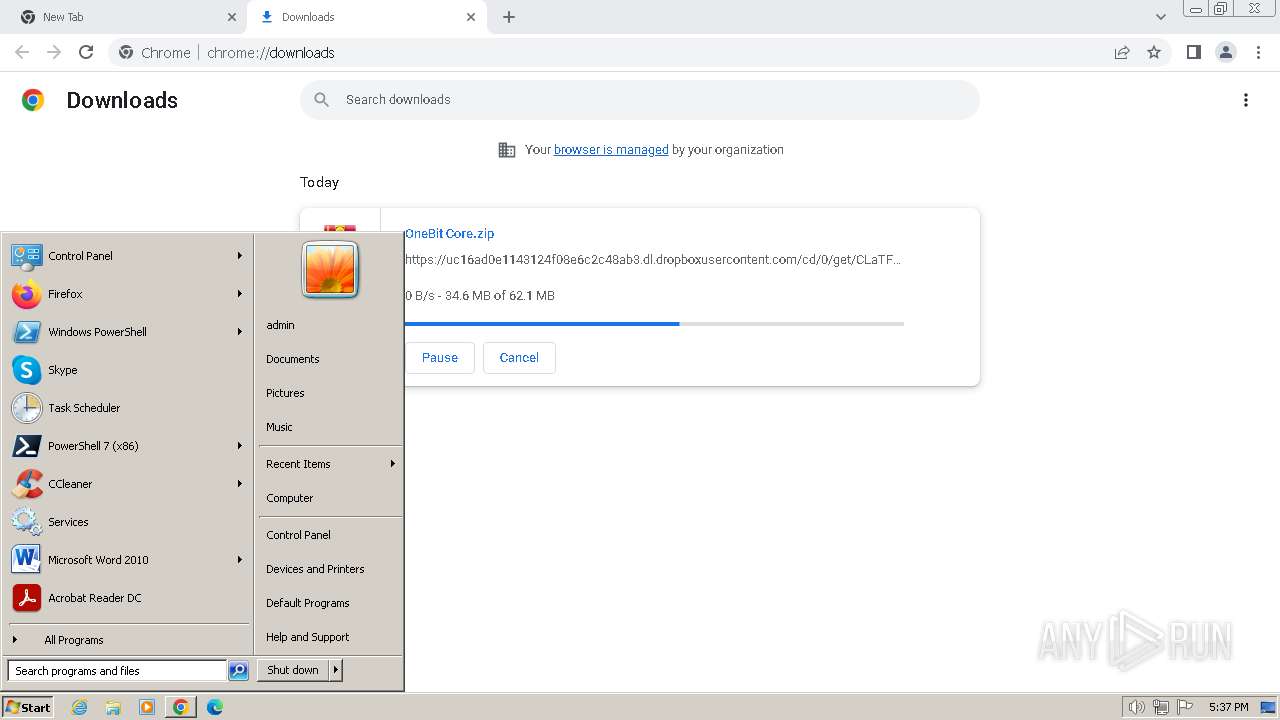
Task: Open the Chrome tab search dropdown
Action: pyautogui.click(x=1161, y=17)
